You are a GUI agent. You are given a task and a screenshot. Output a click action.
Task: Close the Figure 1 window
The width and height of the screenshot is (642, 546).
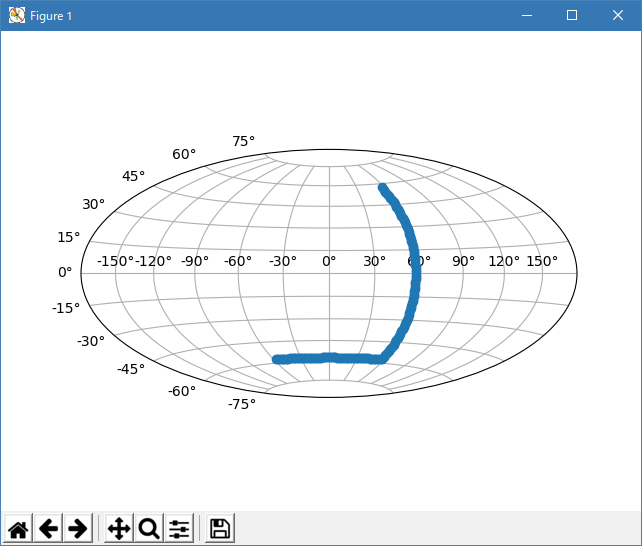pos(618,16)
